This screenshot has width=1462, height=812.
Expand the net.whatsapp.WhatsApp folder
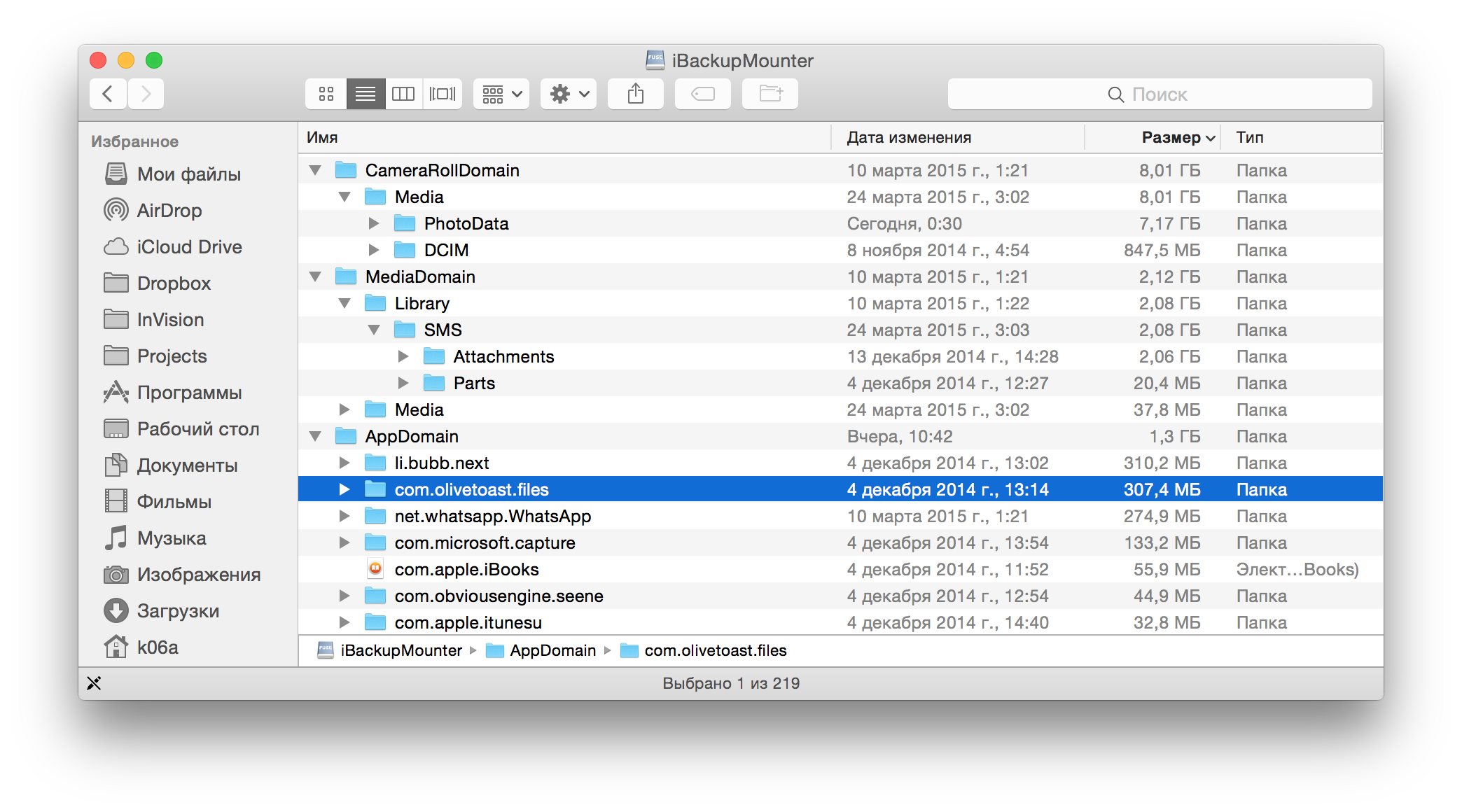pos(344,517)
